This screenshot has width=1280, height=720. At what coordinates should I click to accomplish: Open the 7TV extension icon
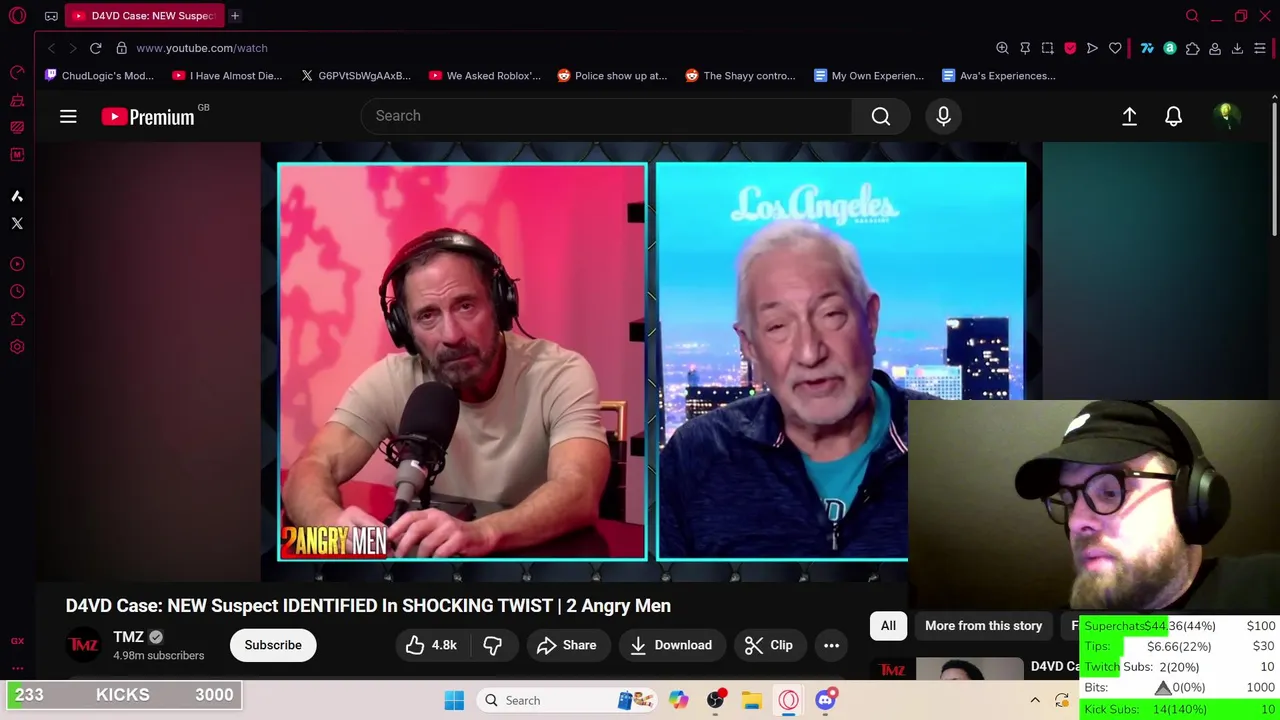pos(1147,48)
